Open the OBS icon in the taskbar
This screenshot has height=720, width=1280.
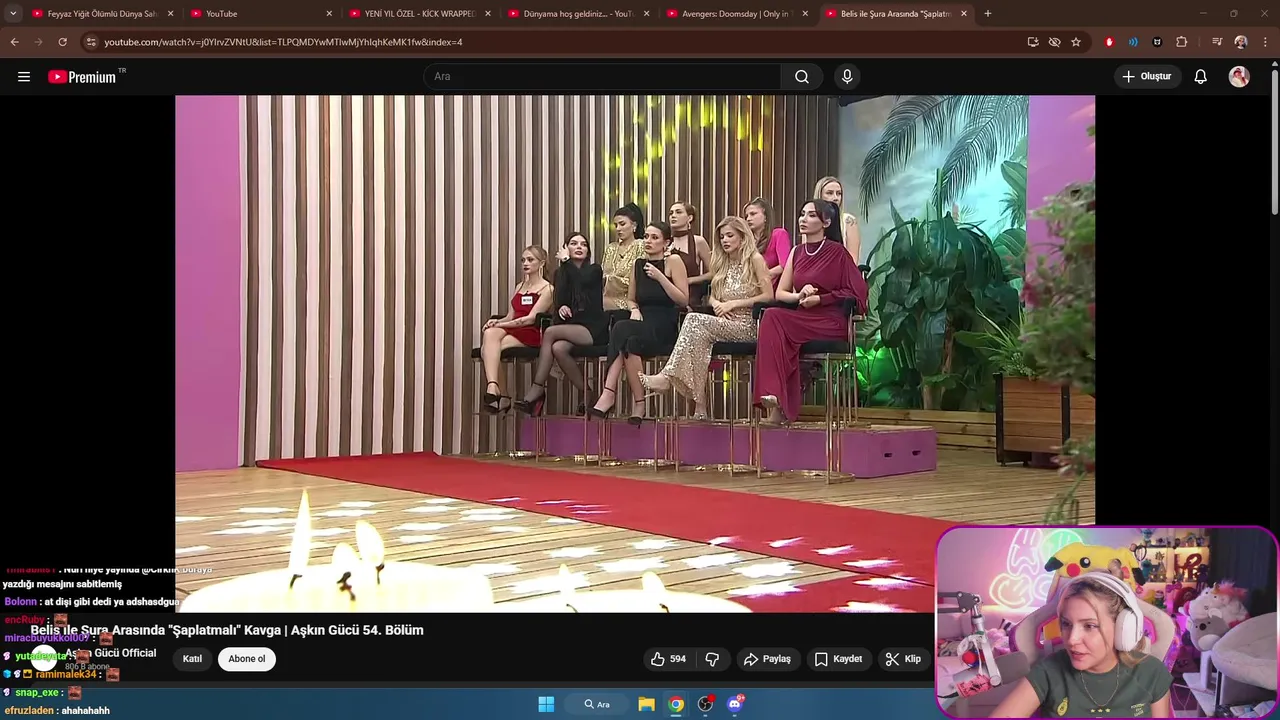coord(706,704)
